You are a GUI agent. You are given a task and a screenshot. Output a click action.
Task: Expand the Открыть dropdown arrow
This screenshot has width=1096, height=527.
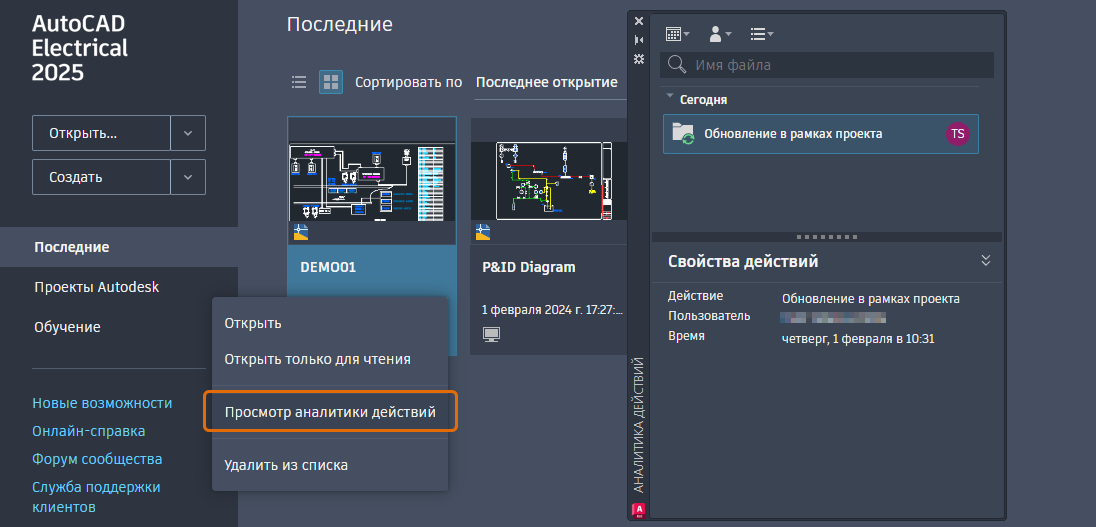[188, 133]
